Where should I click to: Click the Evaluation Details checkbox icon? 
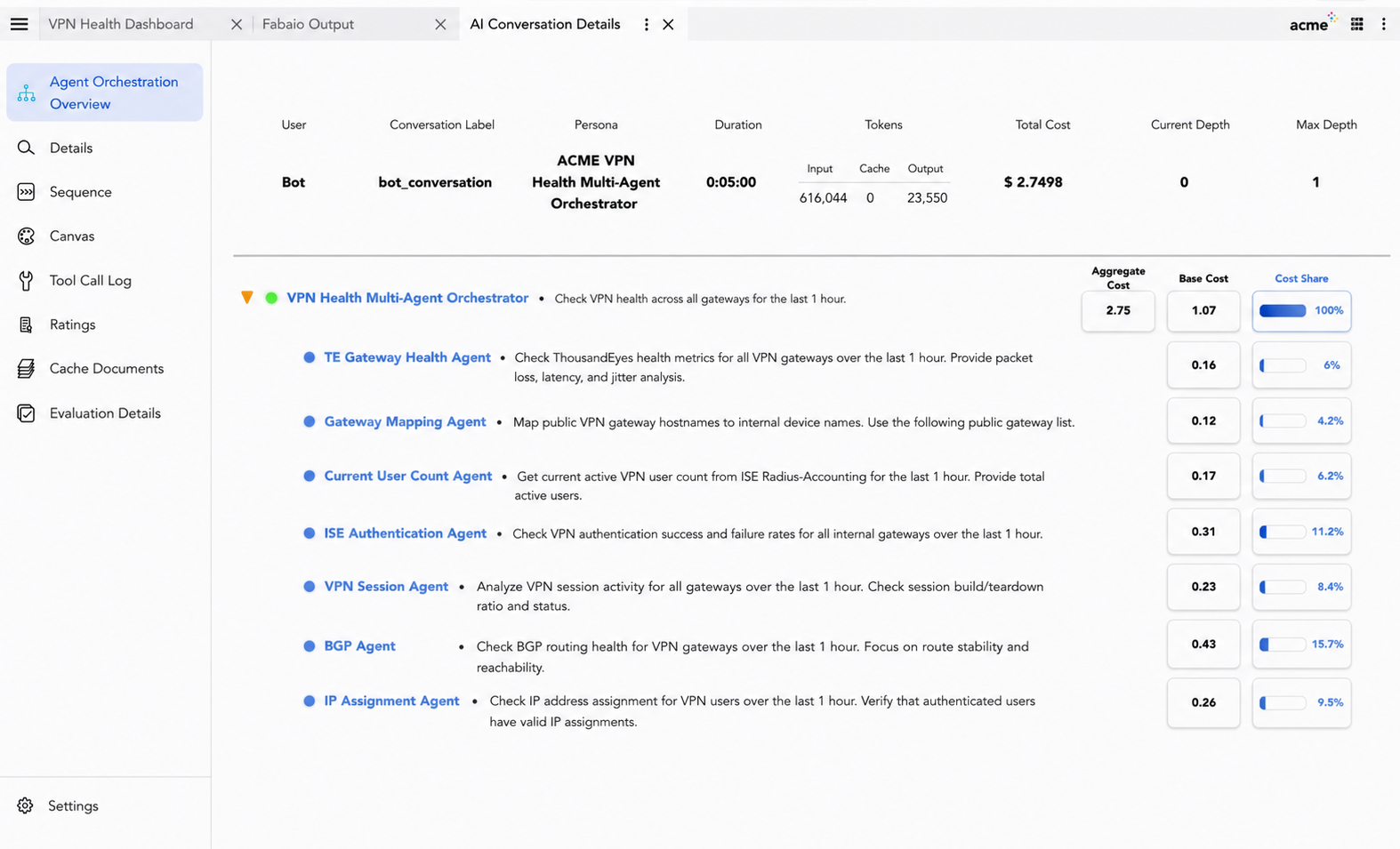26,413
